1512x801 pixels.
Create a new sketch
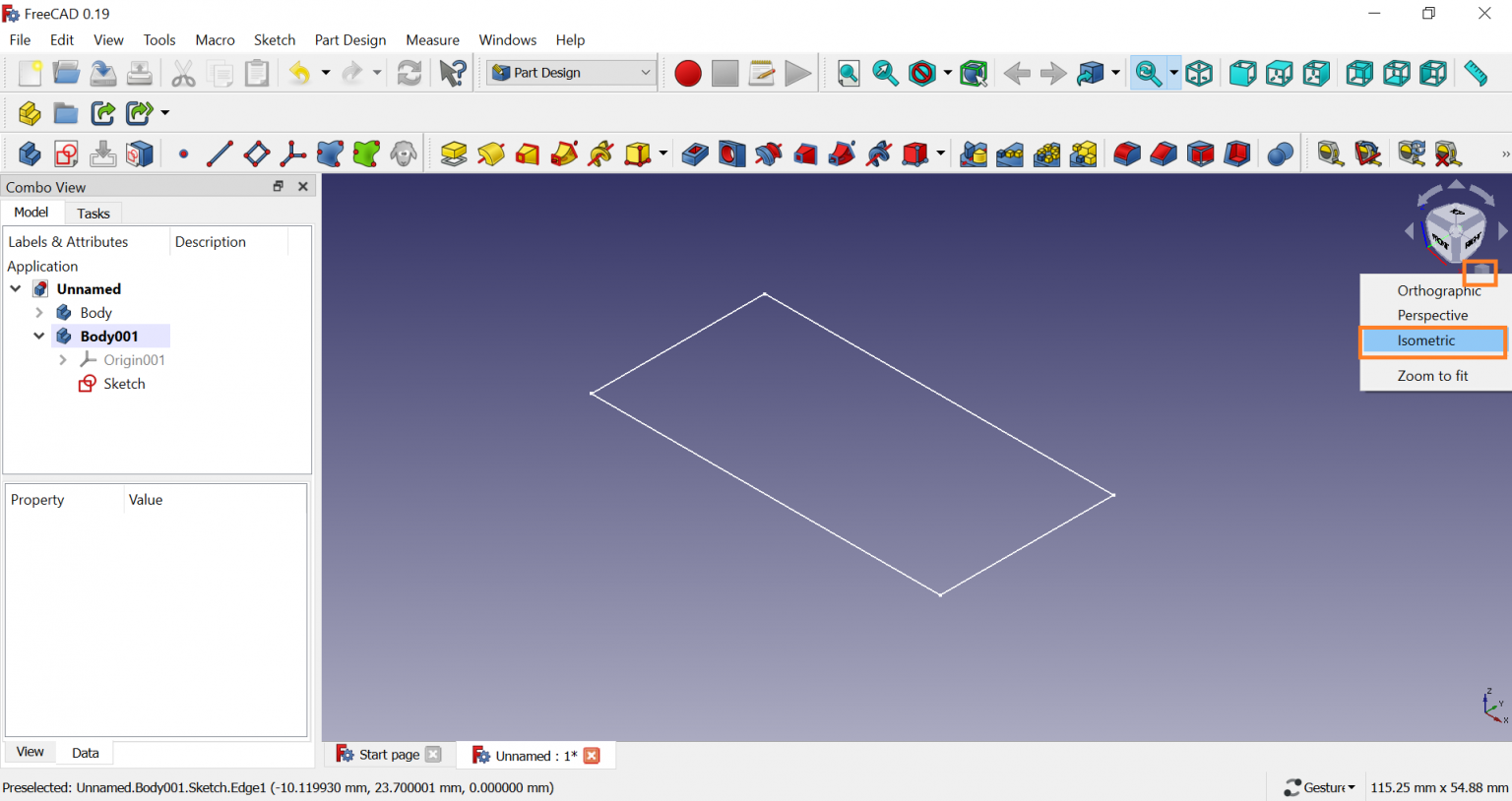point(66,154)
